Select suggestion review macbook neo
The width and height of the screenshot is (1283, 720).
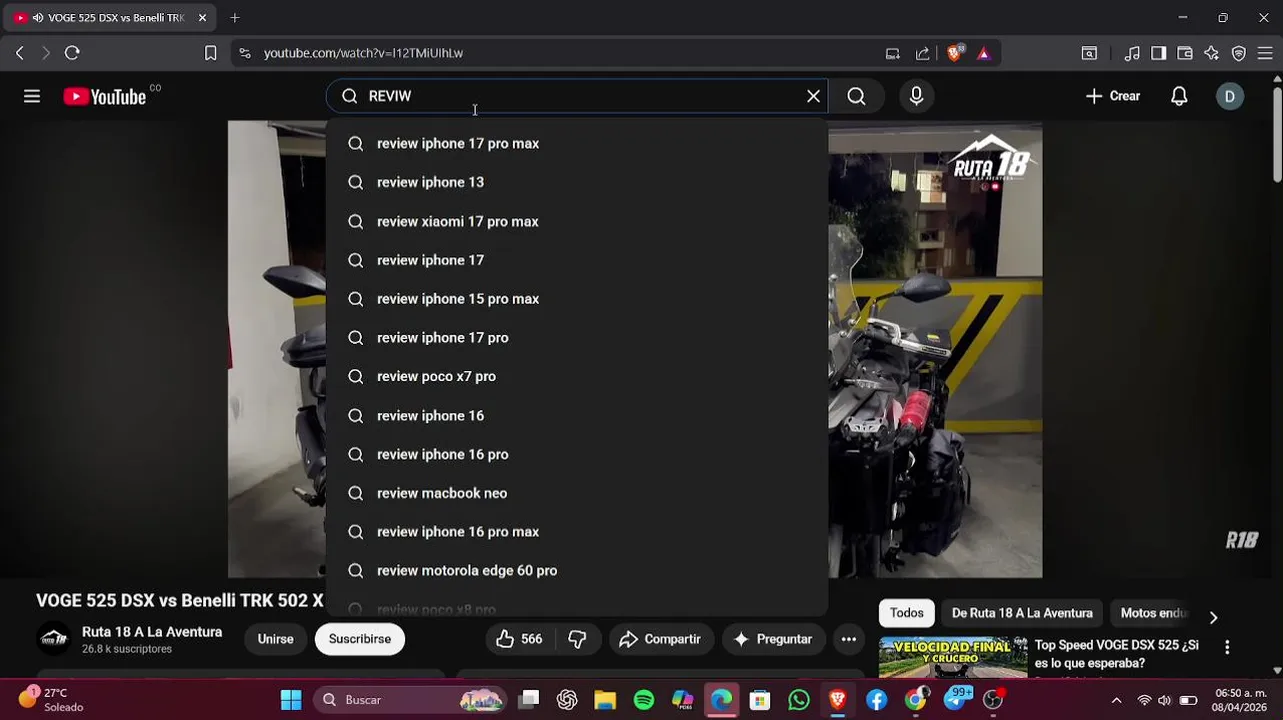(577, 493)
